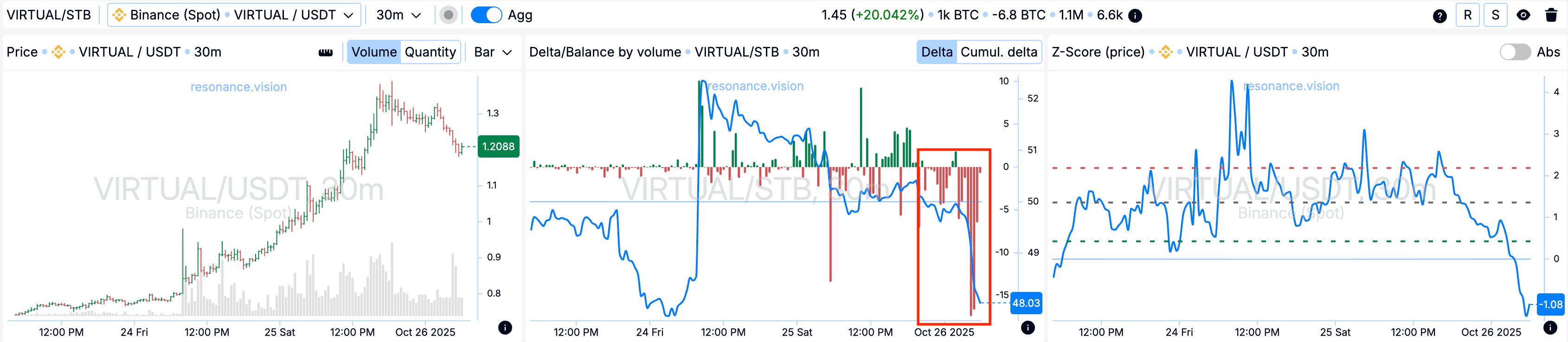Click the ruler measure icon in Price panel
1568x342 pixels.
326,52
